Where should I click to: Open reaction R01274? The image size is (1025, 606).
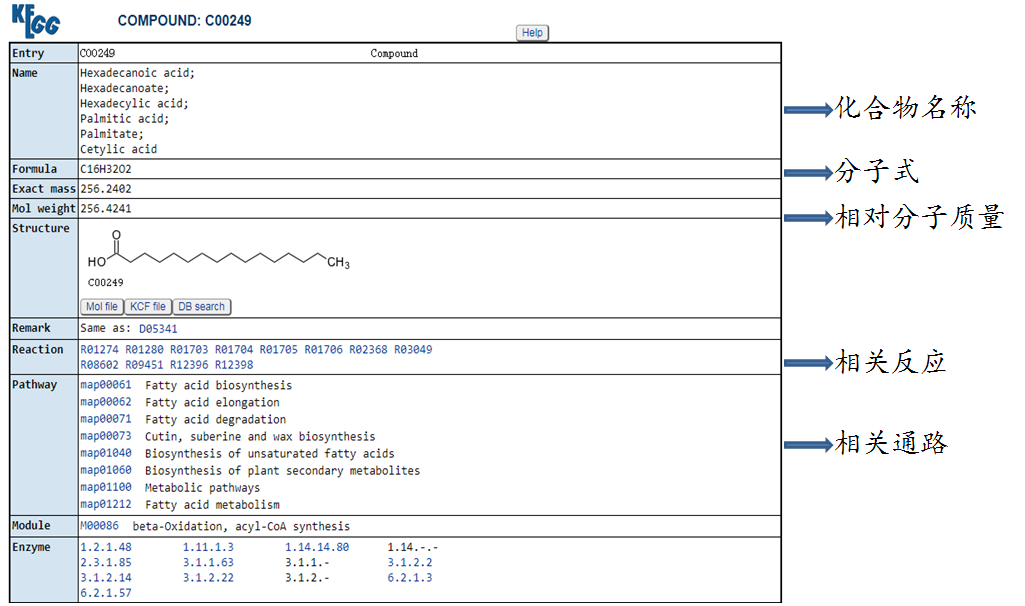[99, 350]
